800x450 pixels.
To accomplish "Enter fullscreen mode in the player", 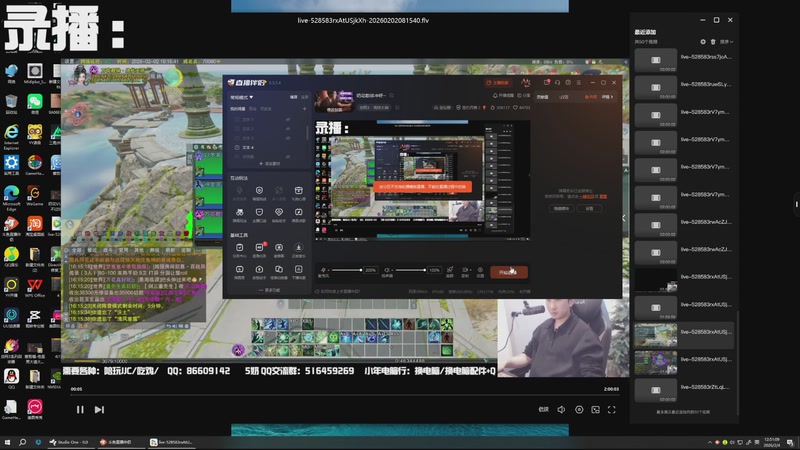I will pyautogui.click(x=612, y=409).
